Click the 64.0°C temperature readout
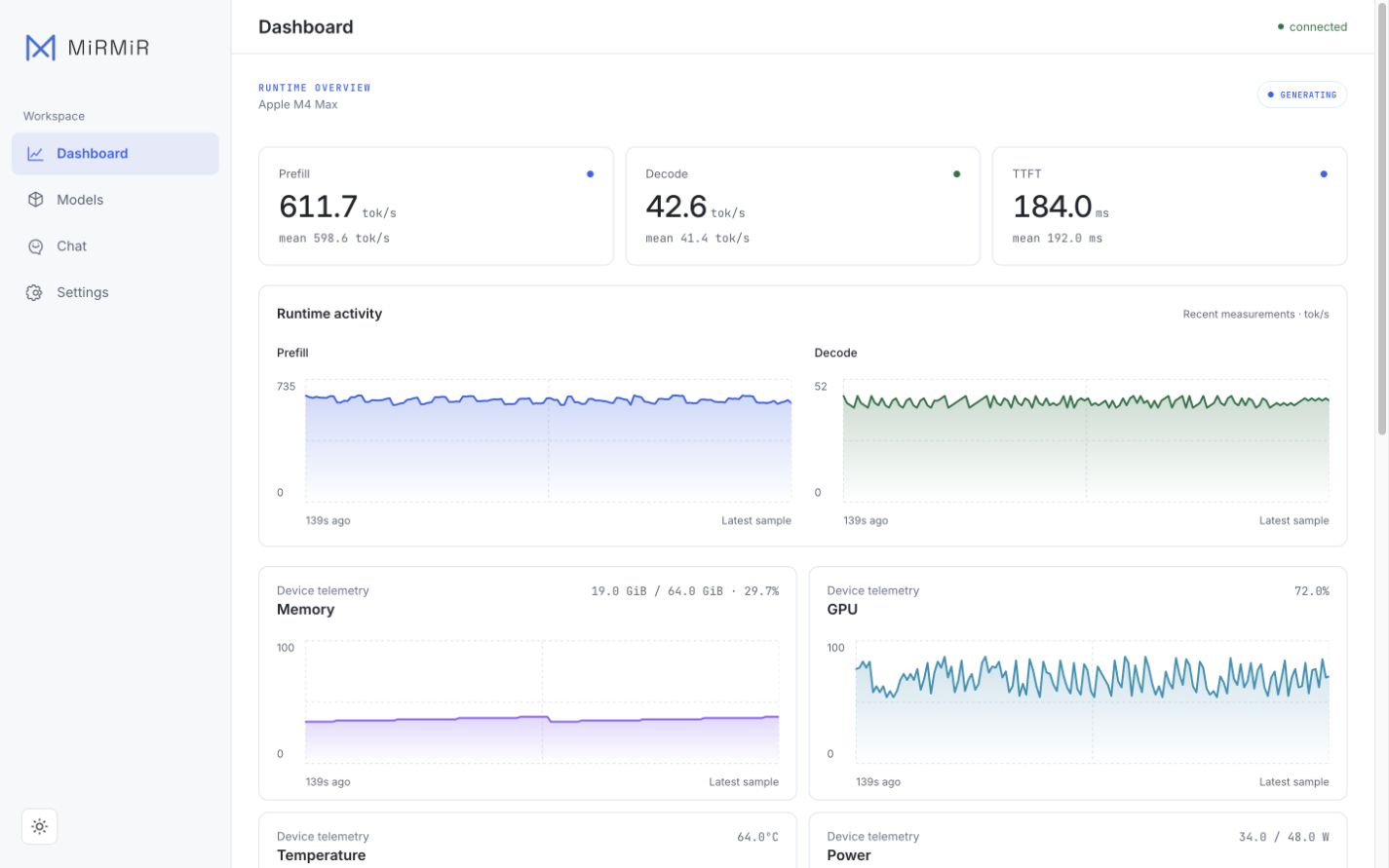The image size is (1389, 868). [x=757, y=837]
